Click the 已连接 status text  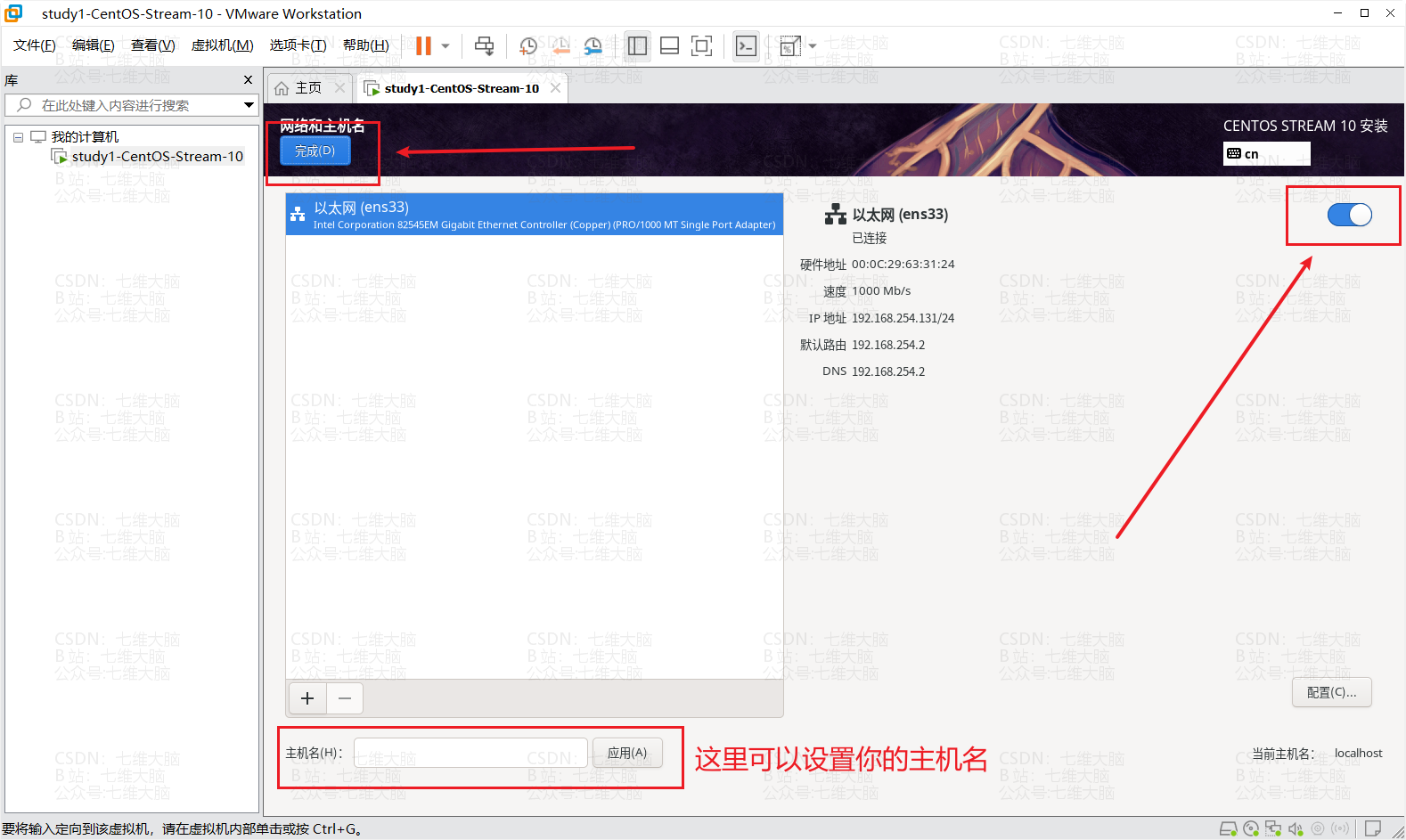pos(870,239)
